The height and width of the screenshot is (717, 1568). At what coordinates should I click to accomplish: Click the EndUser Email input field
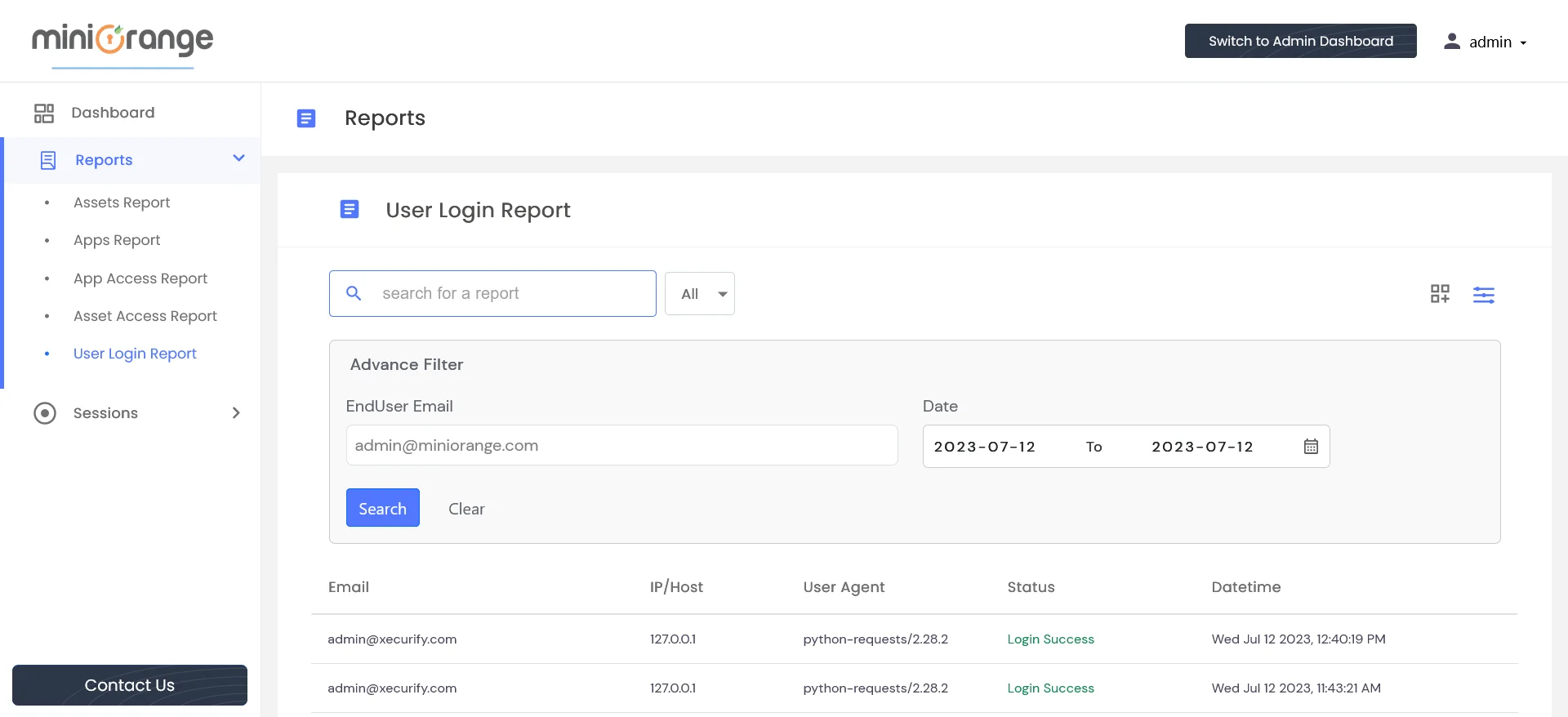click(x=621, y=445)
